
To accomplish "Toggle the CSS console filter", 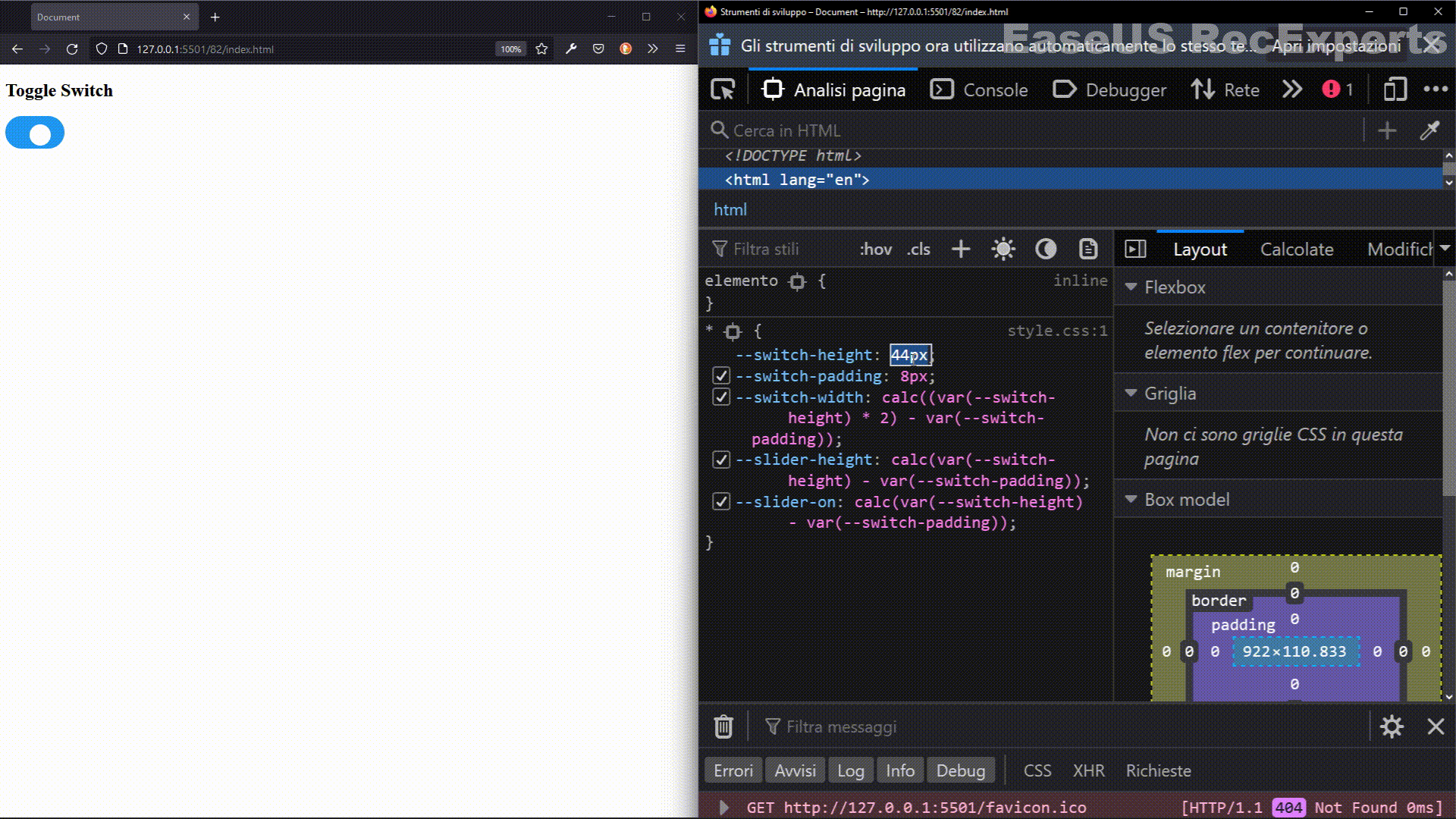I will pyautogui.click(x=1037, y=770).
